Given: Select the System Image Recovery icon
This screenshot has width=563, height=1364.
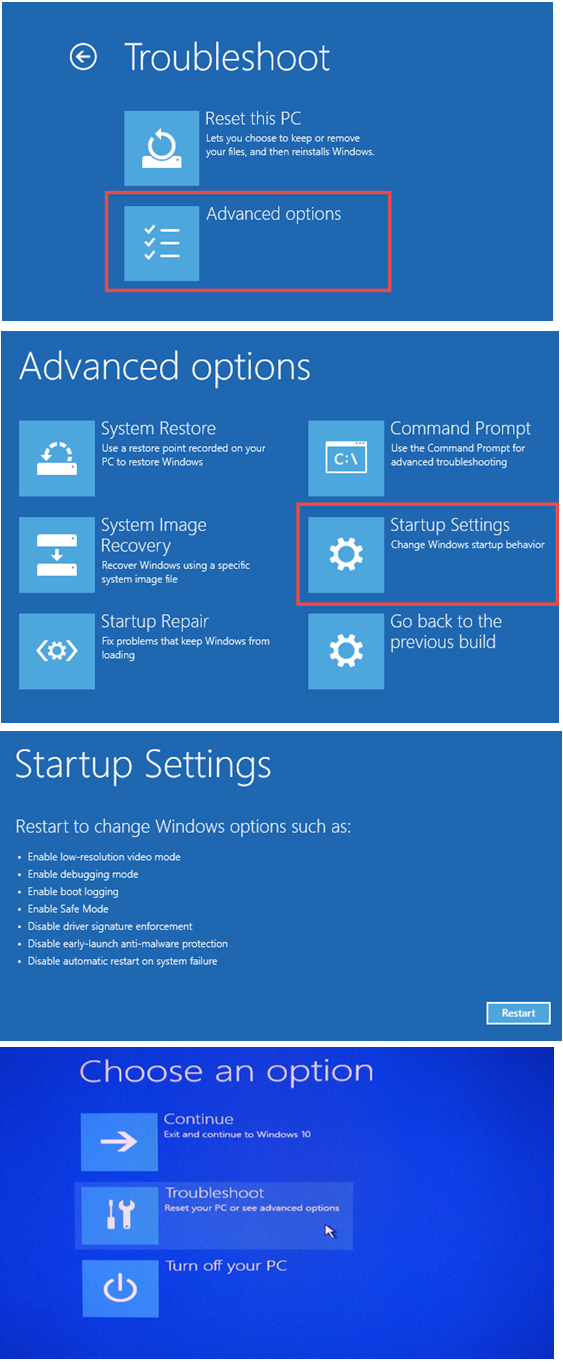Looking at the screenshot, I should (x=57, y=555).
